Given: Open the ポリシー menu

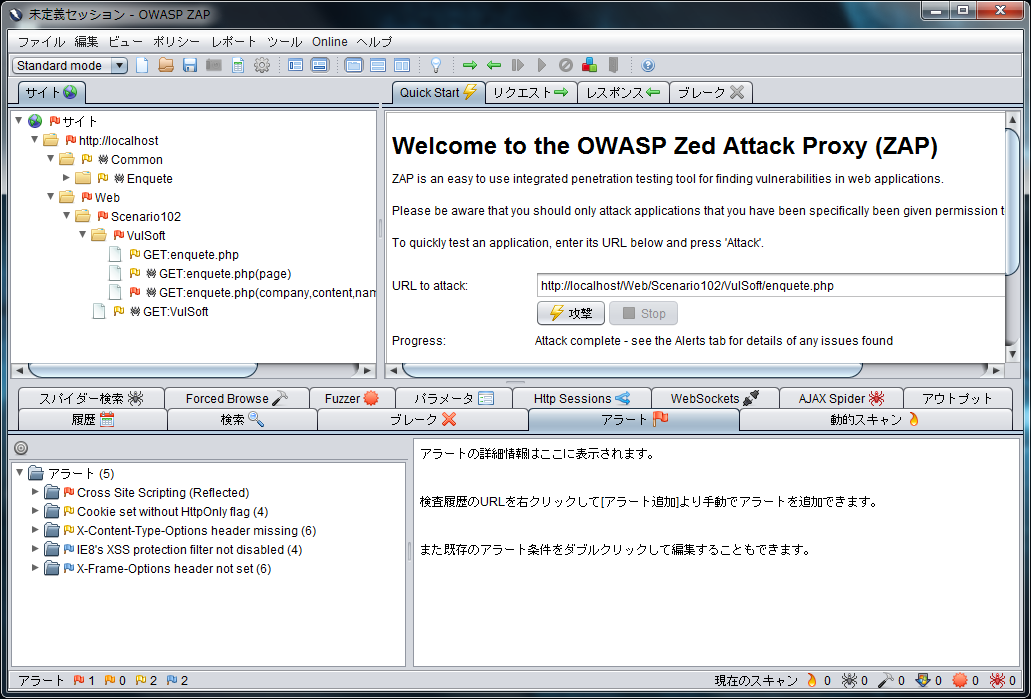Looking at the screenshot, I should point(176,41).
